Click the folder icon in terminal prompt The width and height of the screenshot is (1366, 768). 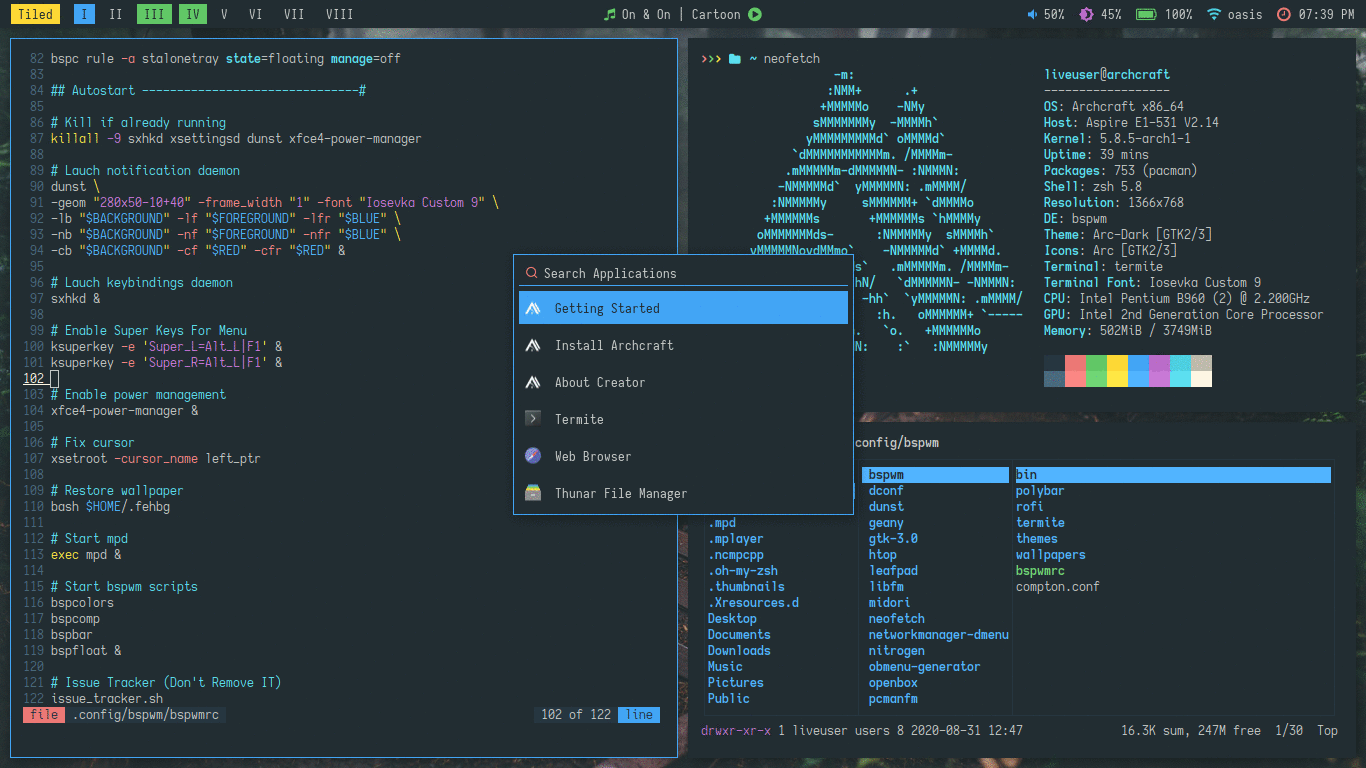click(735, 59)
